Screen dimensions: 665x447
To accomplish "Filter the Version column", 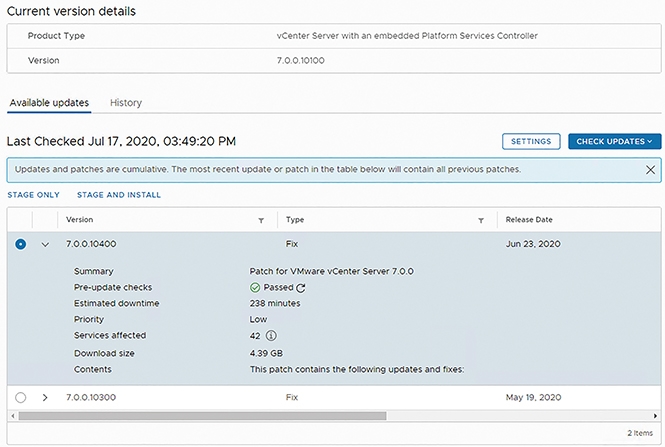I will click(x=261, y=220).
